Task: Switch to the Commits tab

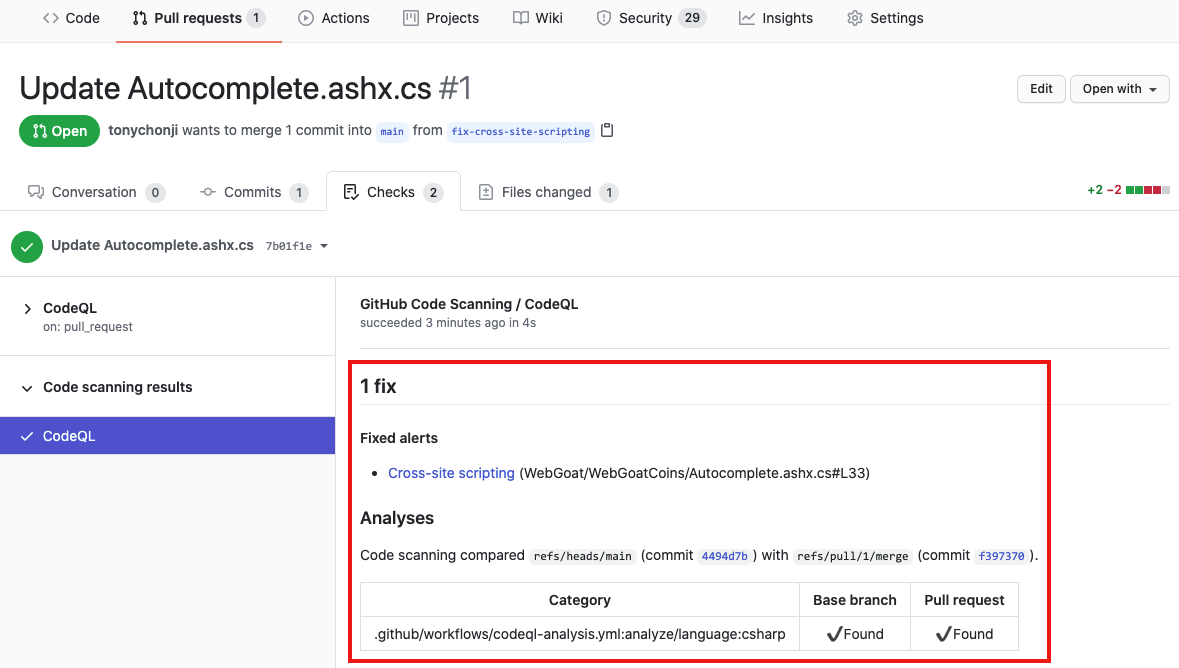Action: point(254,192)
